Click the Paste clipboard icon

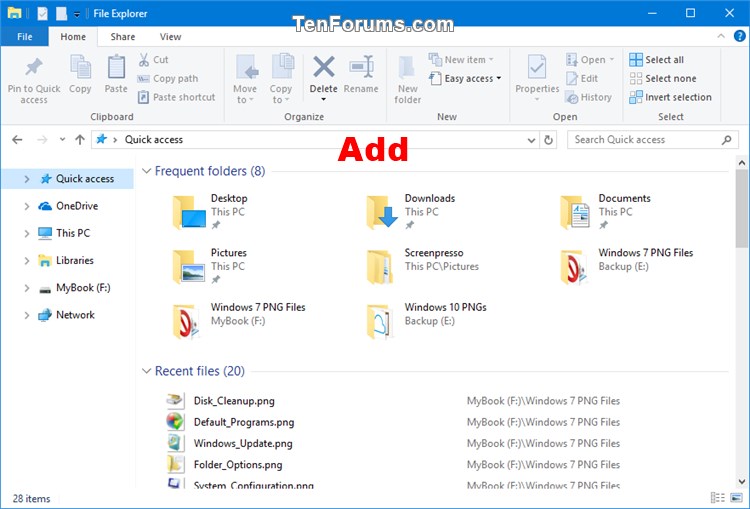(116, 67)
